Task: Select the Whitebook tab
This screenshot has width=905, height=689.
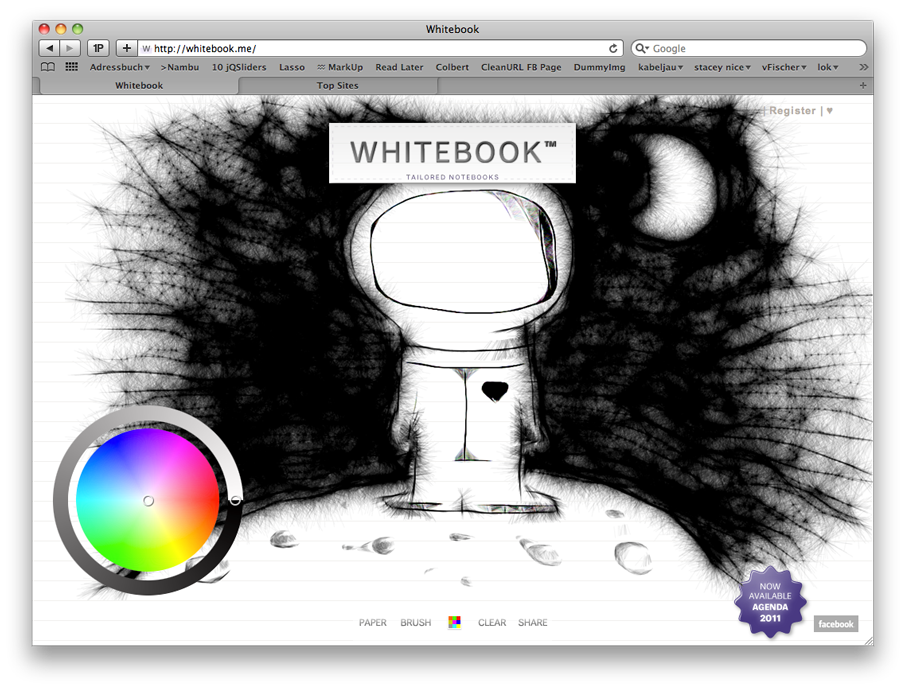Action: (x=137, y=85)
